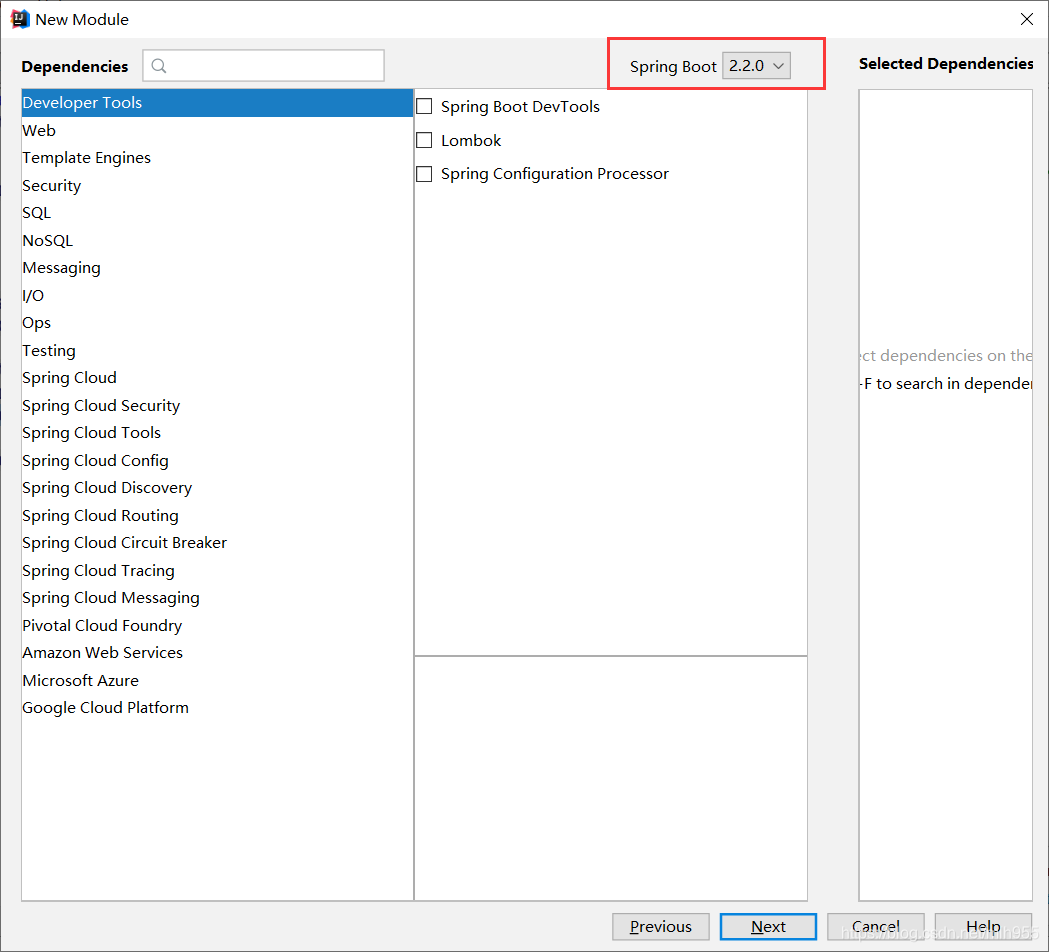Select the Spring Cloud category
Screen dimensions: 1049x952
pyautogui.click(x=217, y=377)
